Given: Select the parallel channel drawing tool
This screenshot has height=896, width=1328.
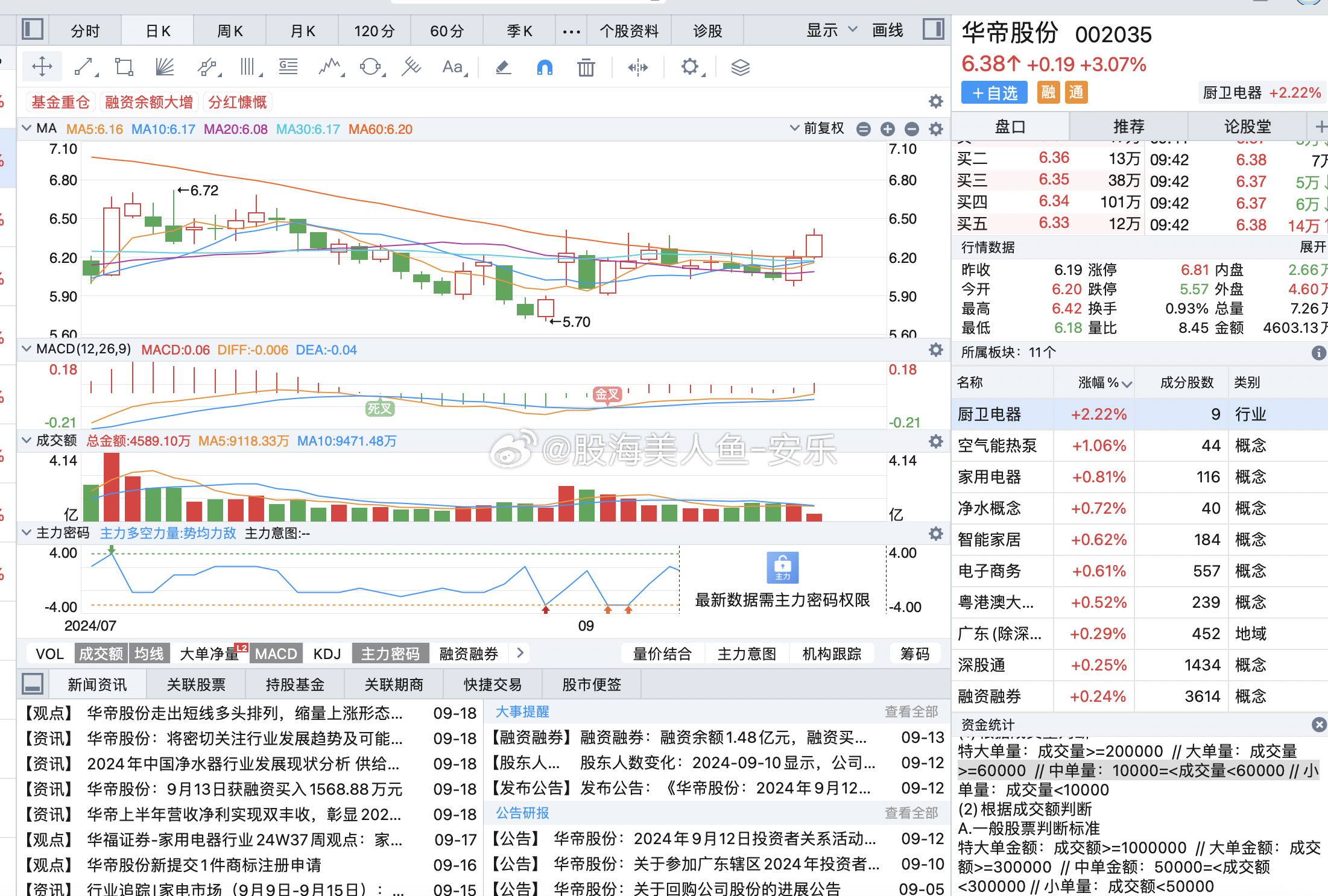Looking at the screenshot, I should 207,66.
